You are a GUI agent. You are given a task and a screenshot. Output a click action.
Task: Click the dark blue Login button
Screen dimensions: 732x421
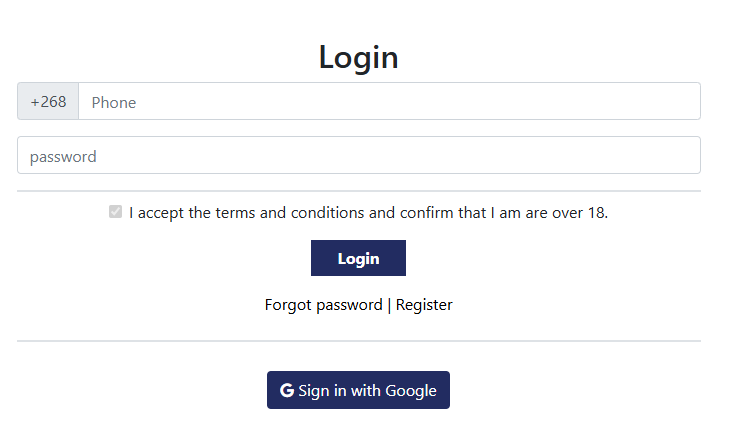358,258
